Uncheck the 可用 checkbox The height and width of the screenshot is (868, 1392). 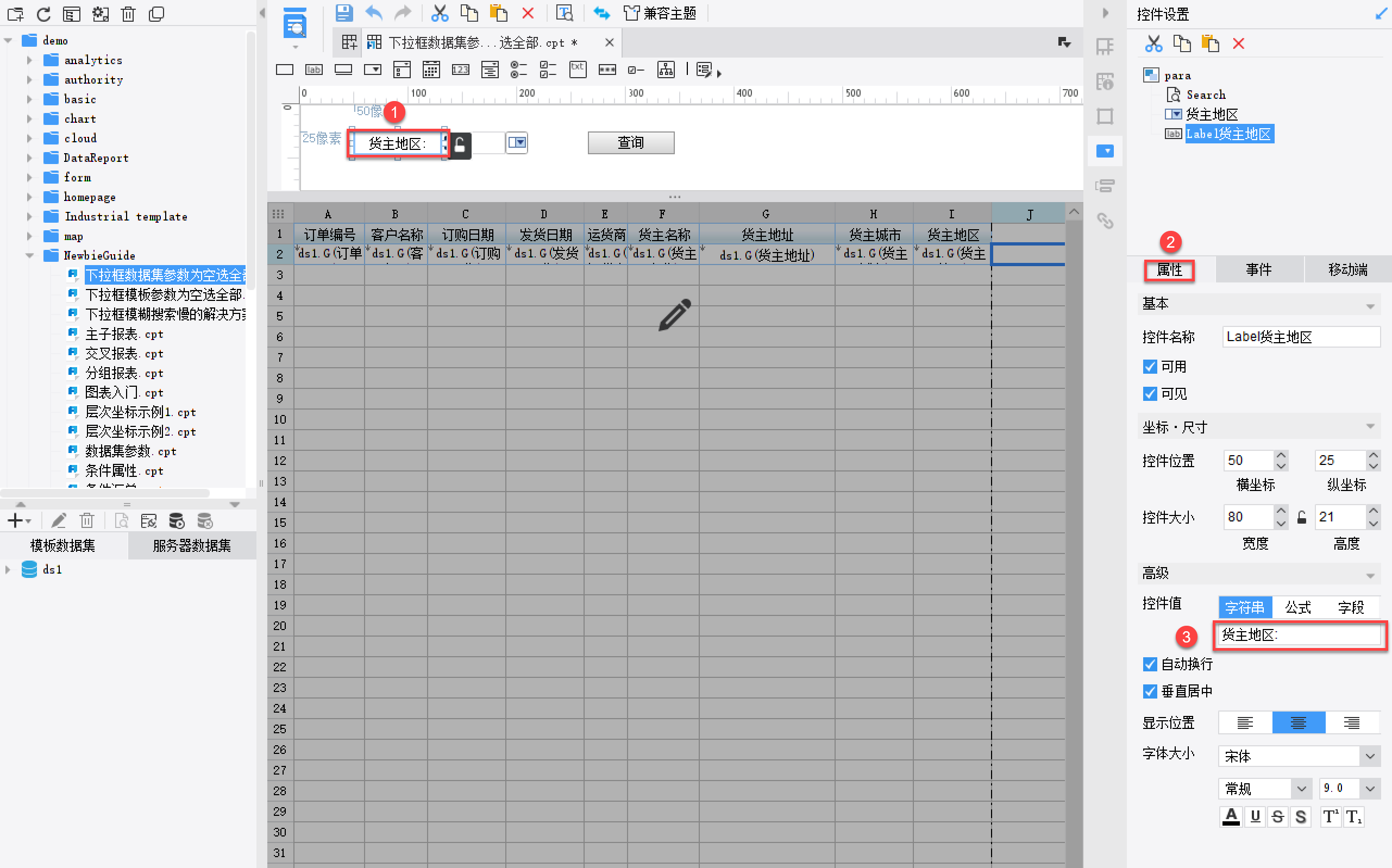1150,366
